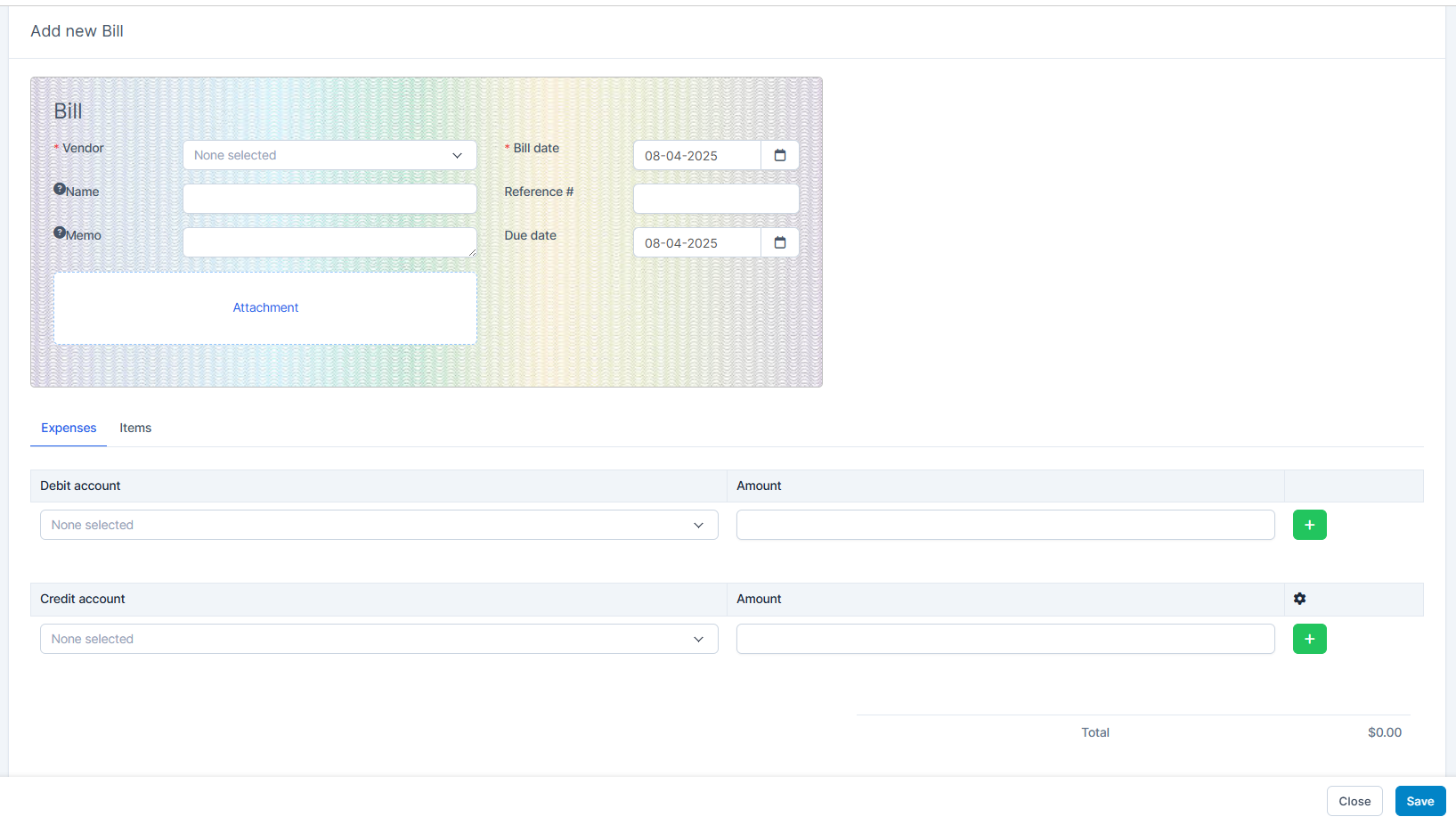The height and width of the screenshot is (825, 1456).
Task: Add a new Credit account row
Action: 1309,639
